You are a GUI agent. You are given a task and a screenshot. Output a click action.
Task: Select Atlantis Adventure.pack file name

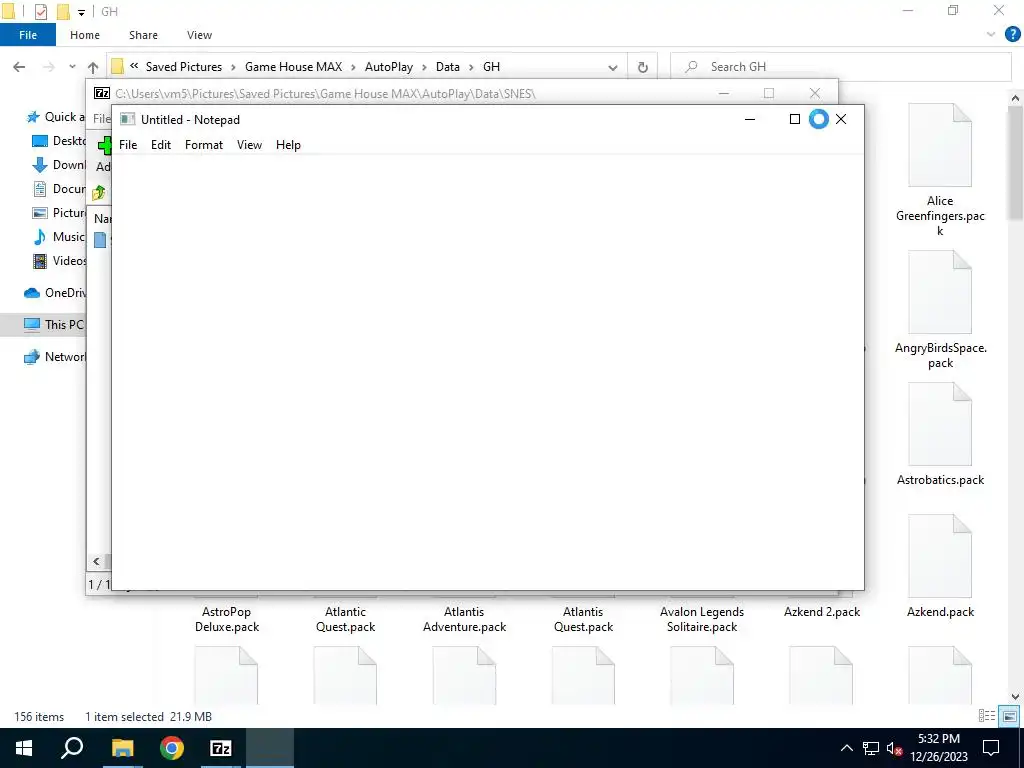pos(464,619)
